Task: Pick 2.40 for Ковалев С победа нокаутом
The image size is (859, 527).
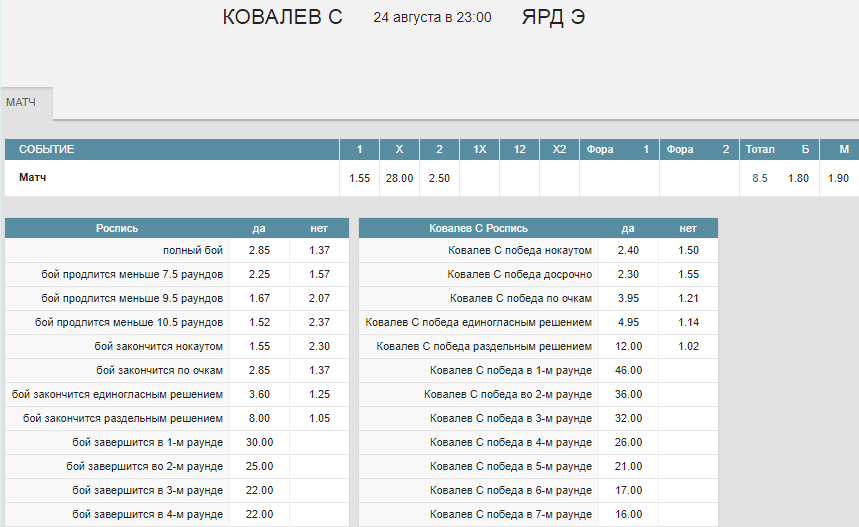Action: point(628,250)
